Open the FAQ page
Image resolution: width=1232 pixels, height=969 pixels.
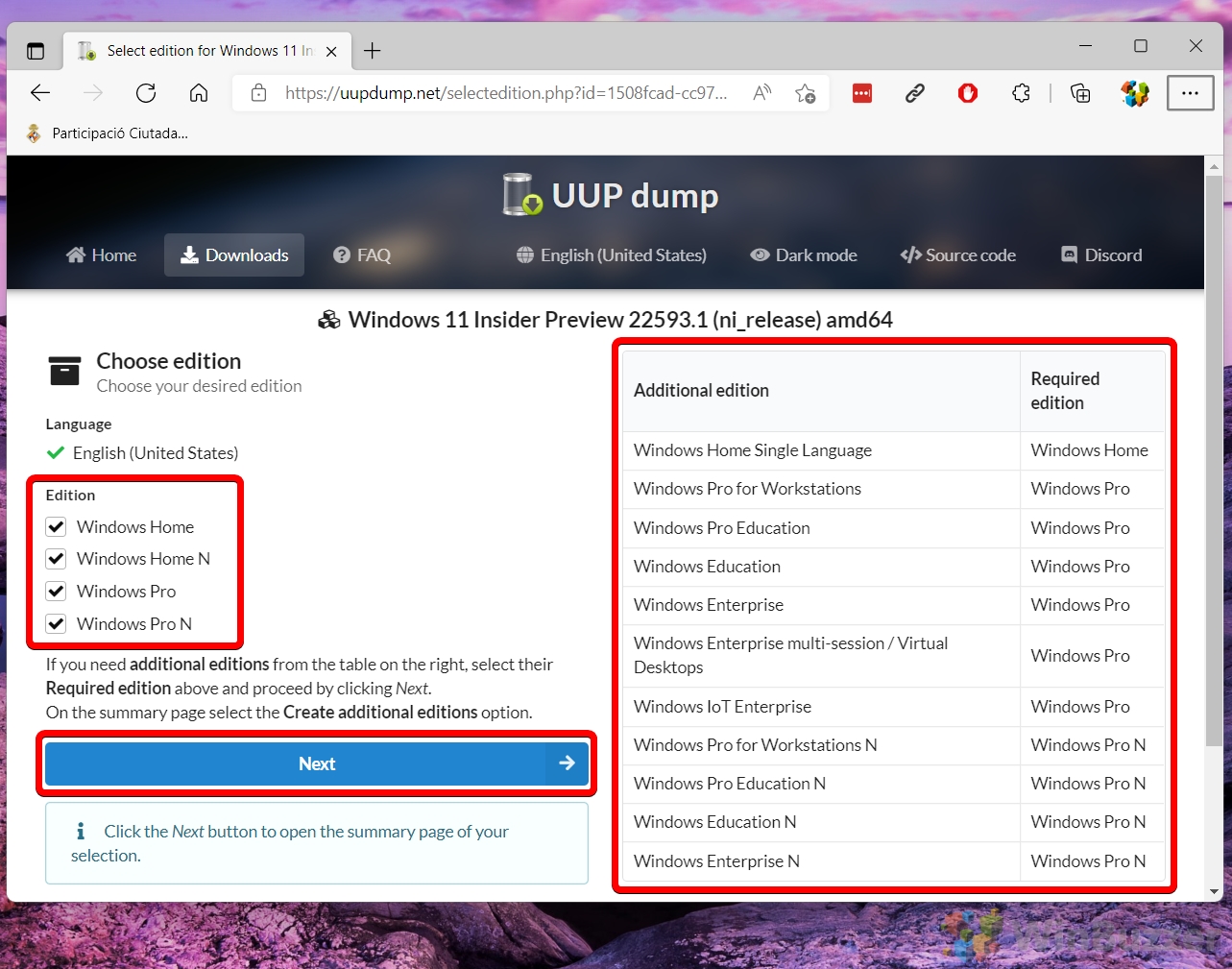click(362, 255)
